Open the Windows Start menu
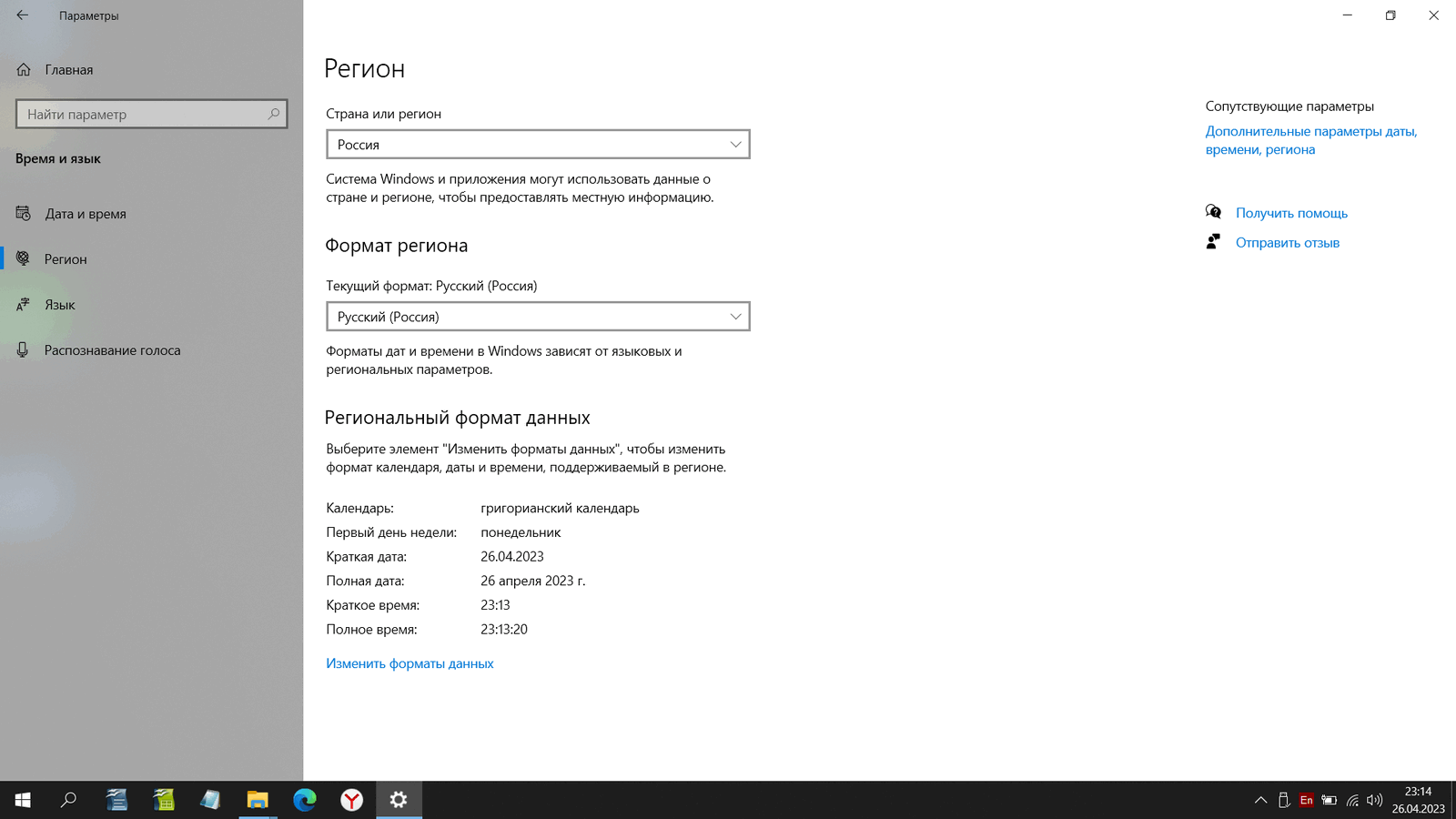Image resolution: width=1456 pixels, height=819 pixels. point(23,800)
